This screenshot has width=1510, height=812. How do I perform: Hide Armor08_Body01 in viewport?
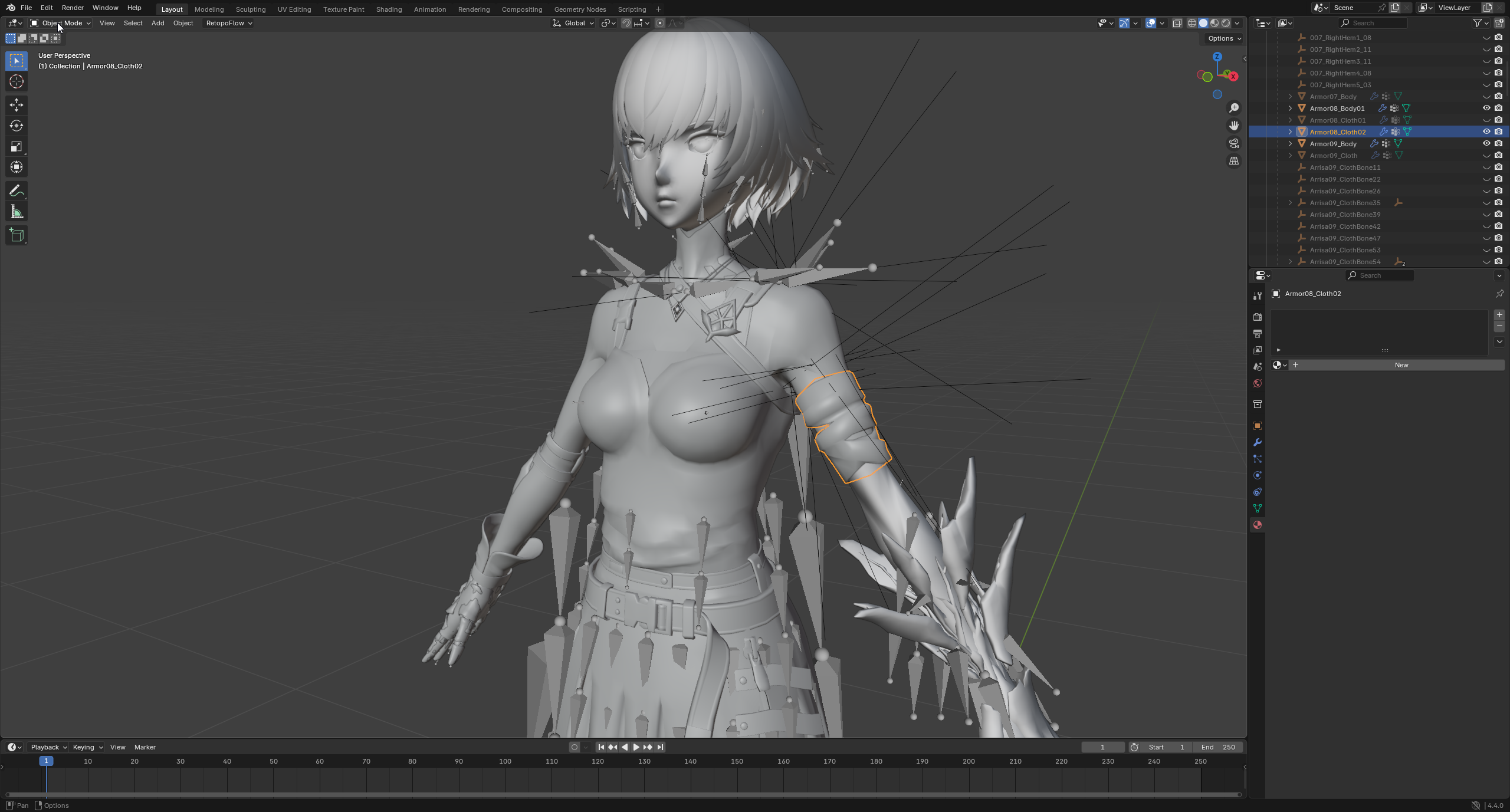(x=1486, y=109)
